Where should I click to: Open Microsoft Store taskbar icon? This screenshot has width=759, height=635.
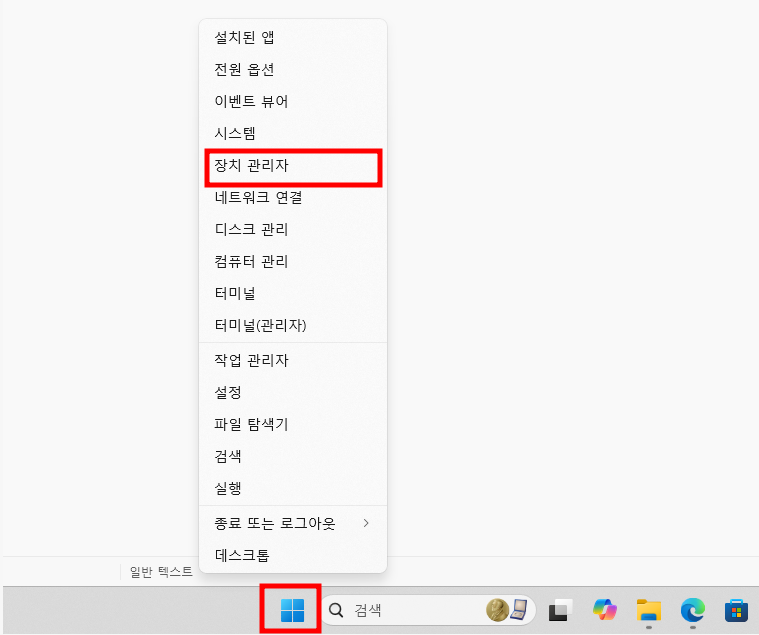coord(737,610)
